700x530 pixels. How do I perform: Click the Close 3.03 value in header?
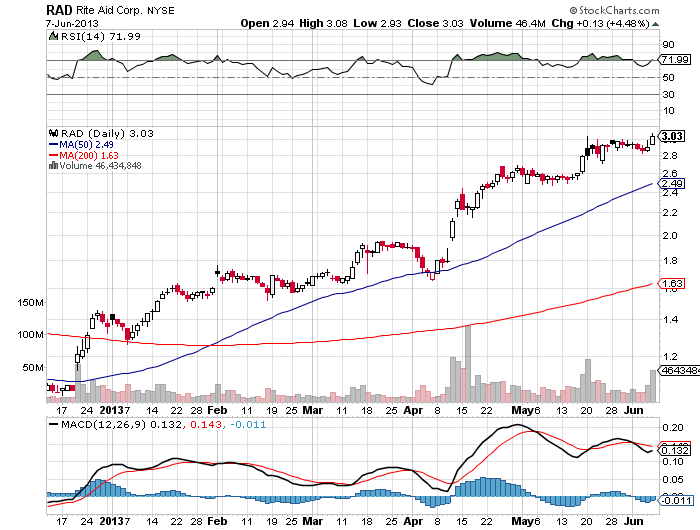pos(435,23)
